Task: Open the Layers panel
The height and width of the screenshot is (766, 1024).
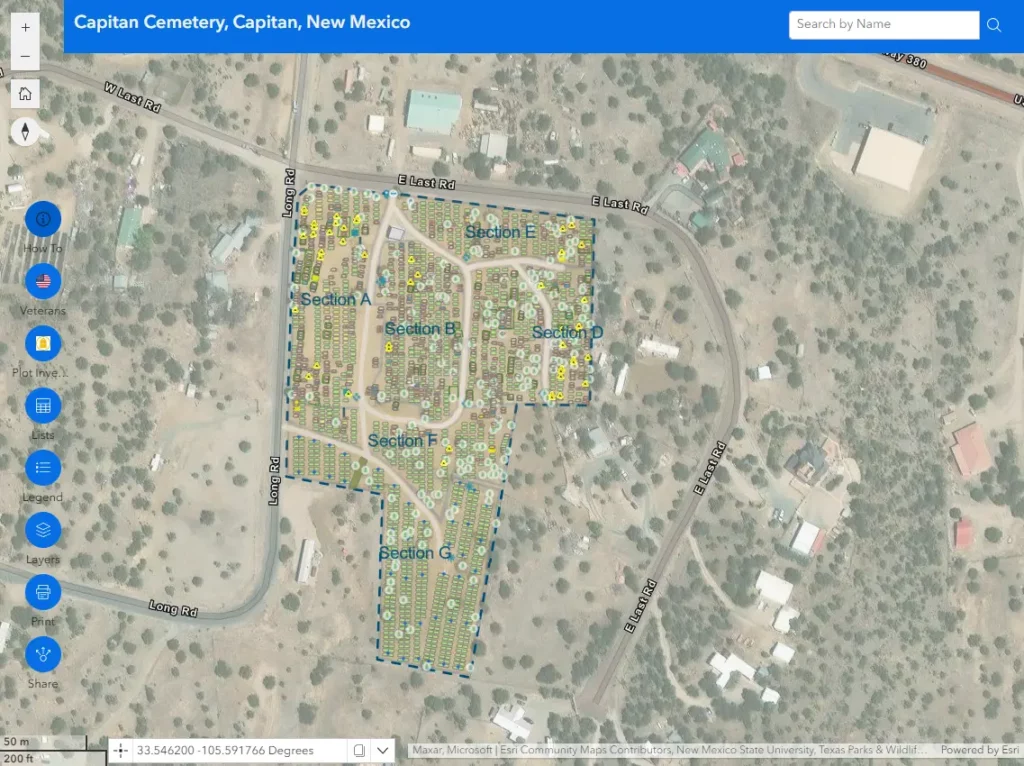Action: [x=43, y=530]
